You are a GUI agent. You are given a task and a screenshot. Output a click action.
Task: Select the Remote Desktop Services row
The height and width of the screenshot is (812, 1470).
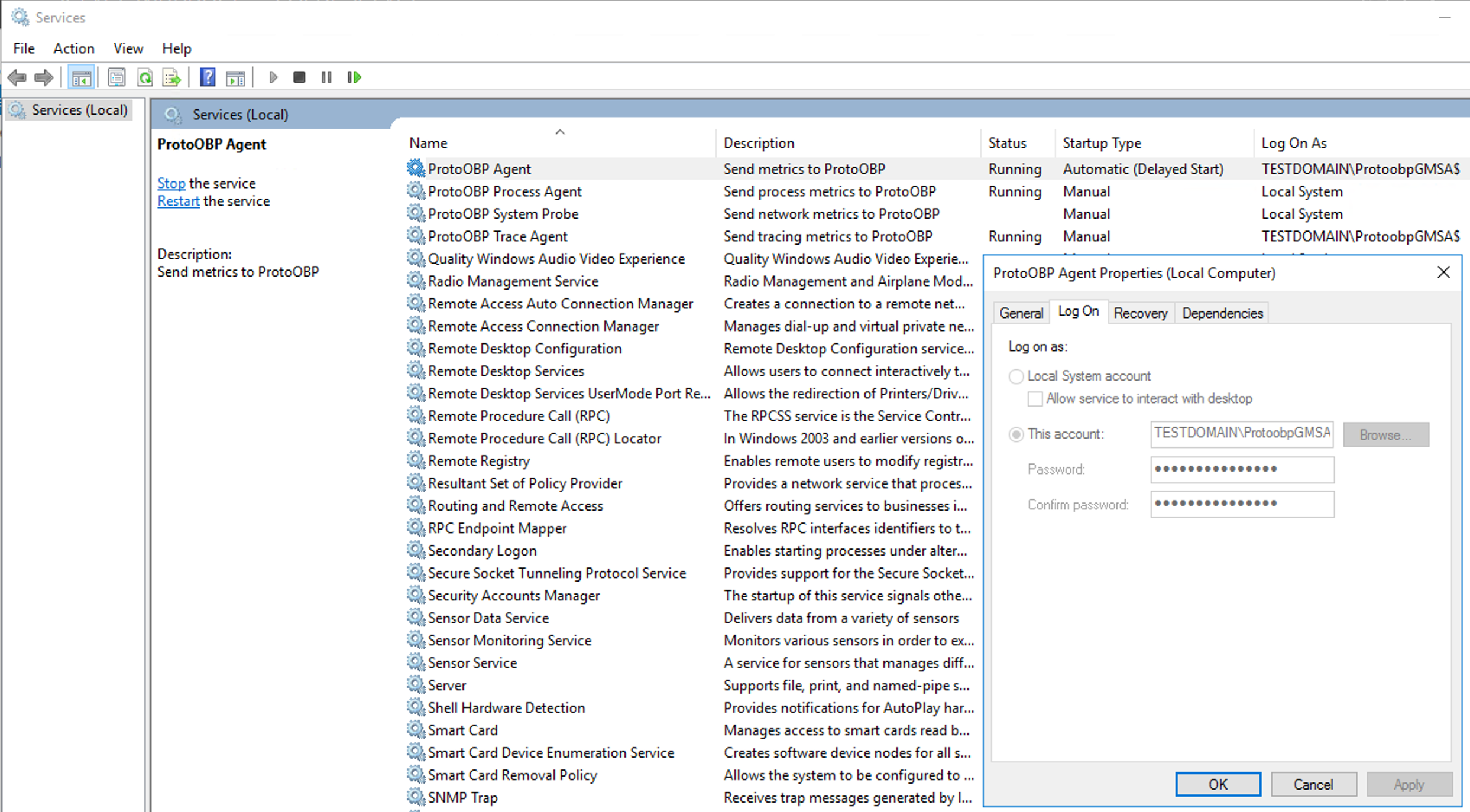692,371
